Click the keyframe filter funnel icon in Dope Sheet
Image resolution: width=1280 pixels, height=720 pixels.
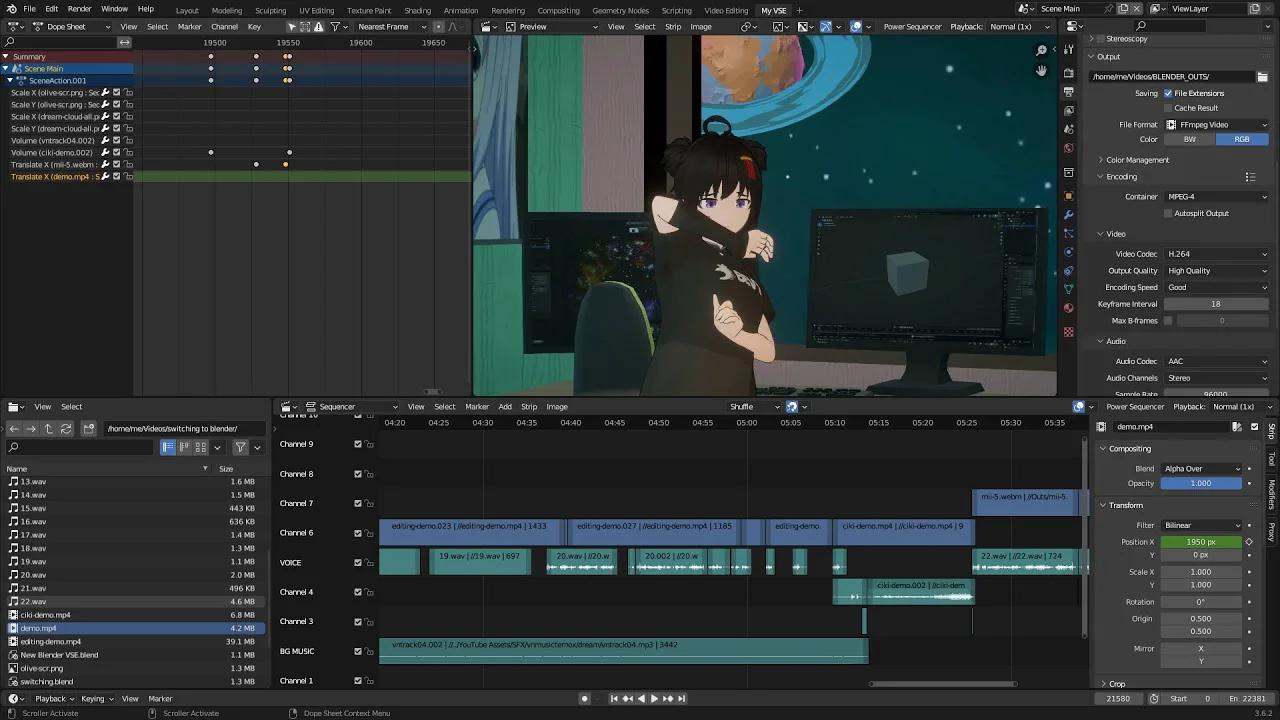[337, 27]
